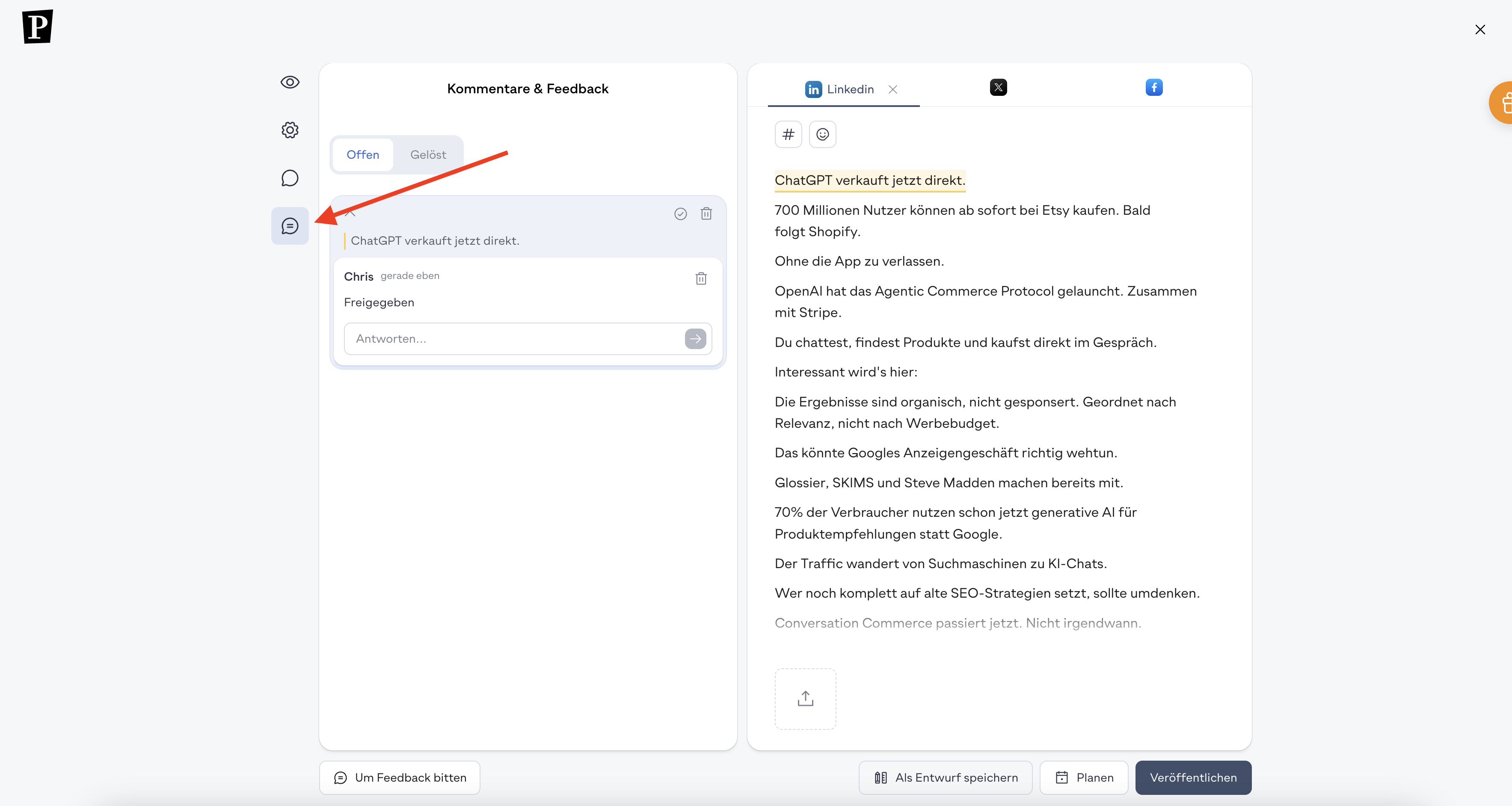Click the 'gerade eben' timestamp

pyautogui.click(x=410, y=276)
